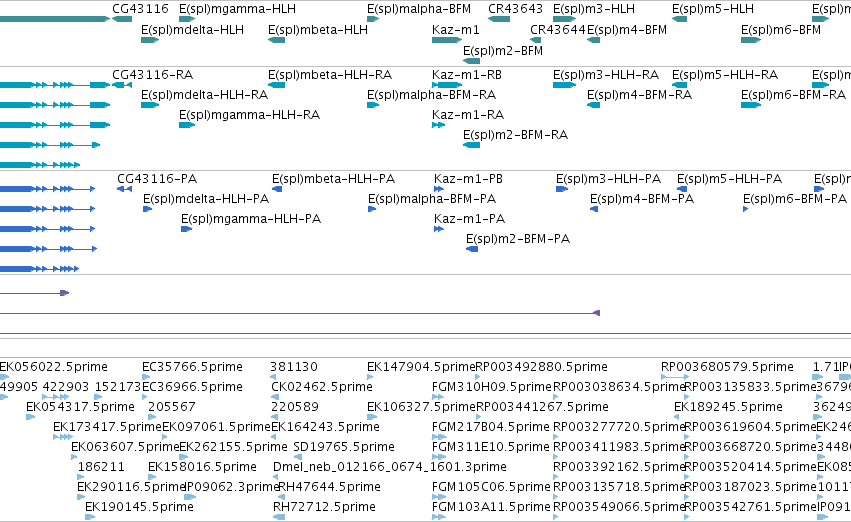Image resolution: width=851 pixels, height=522 pixels.
Task: Click the transcript glyph below E(spl)m2-BFM-RA
Action: pos(472,145)
